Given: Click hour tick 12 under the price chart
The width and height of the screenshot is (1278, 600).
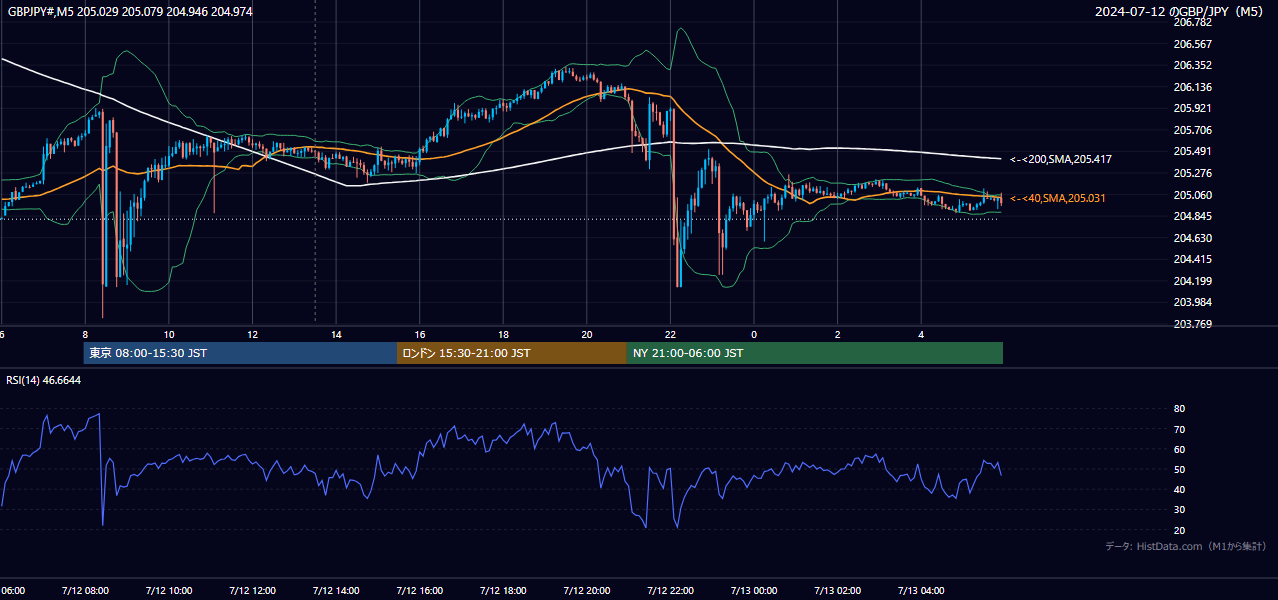Looking at the screenshot, I should (x=253, y=335).
